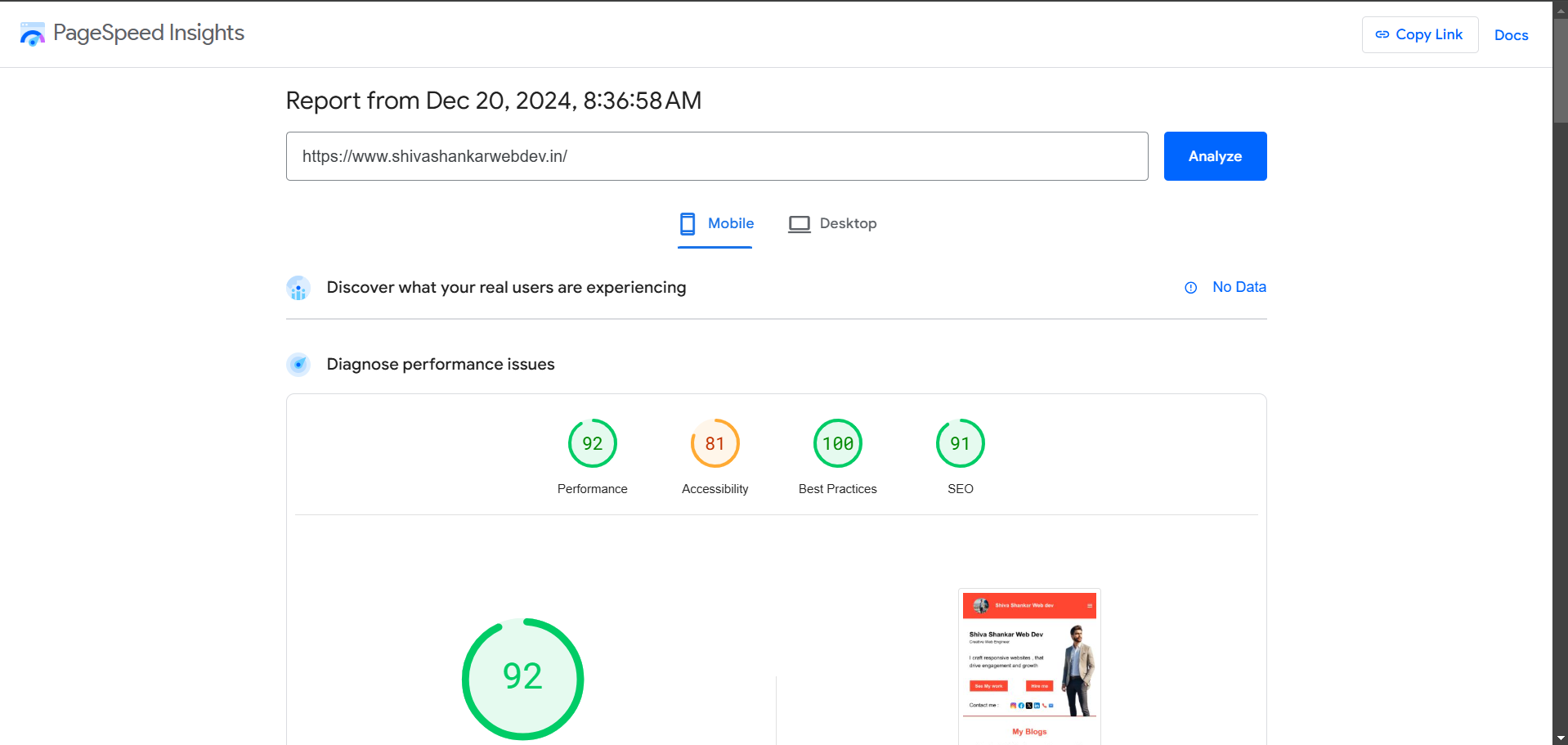
Task: Click the Analyze button
Action: click(x=1214, y=155)
